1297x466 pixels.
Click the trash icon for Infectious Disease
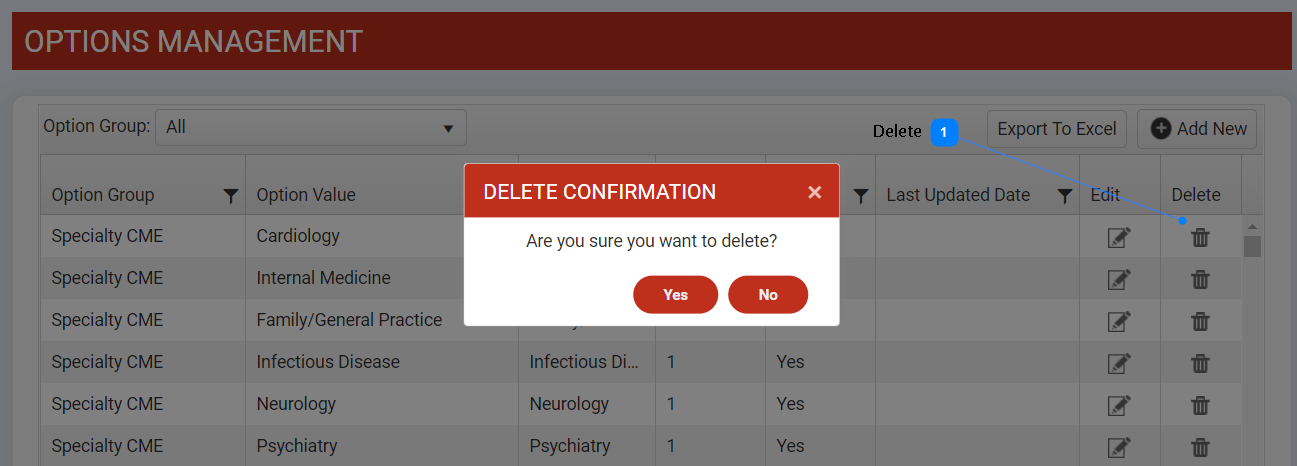click(1200, 363)
